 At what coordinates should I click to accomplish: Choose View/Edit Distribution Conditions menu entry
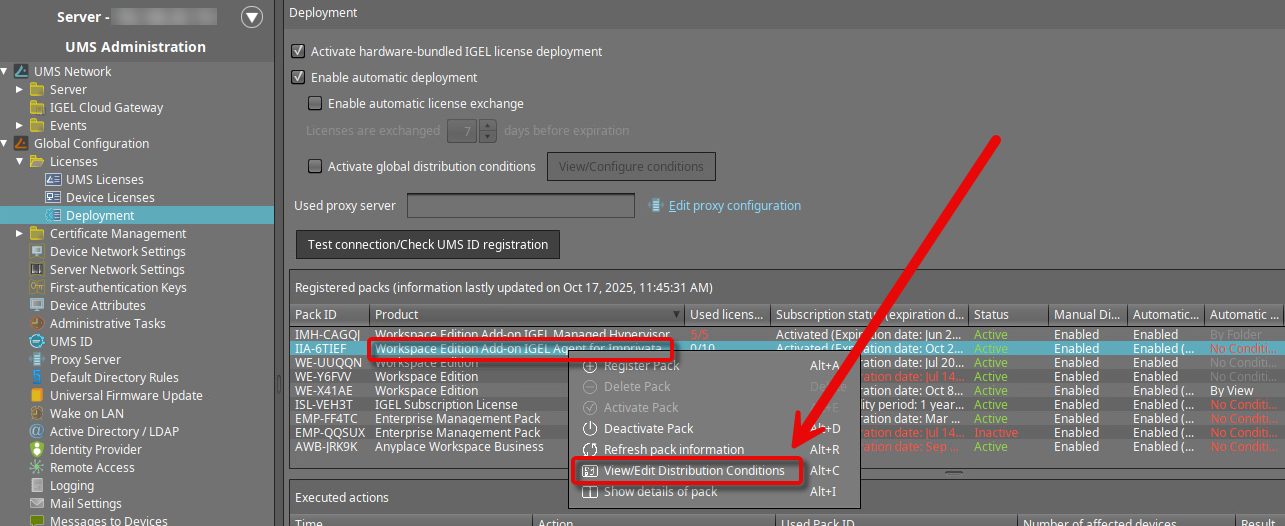[693, 471]
